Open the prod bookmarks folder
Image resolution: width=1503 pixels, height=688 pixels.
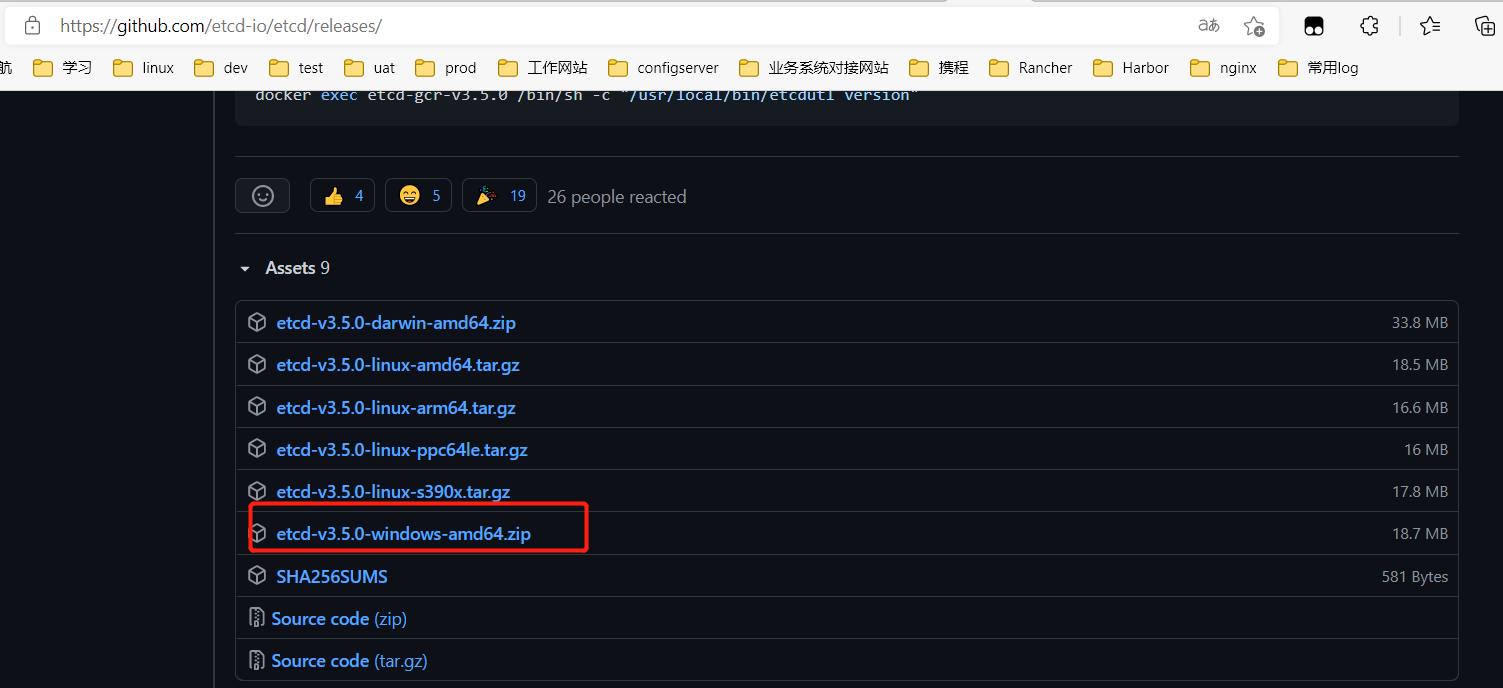(447, 68)
